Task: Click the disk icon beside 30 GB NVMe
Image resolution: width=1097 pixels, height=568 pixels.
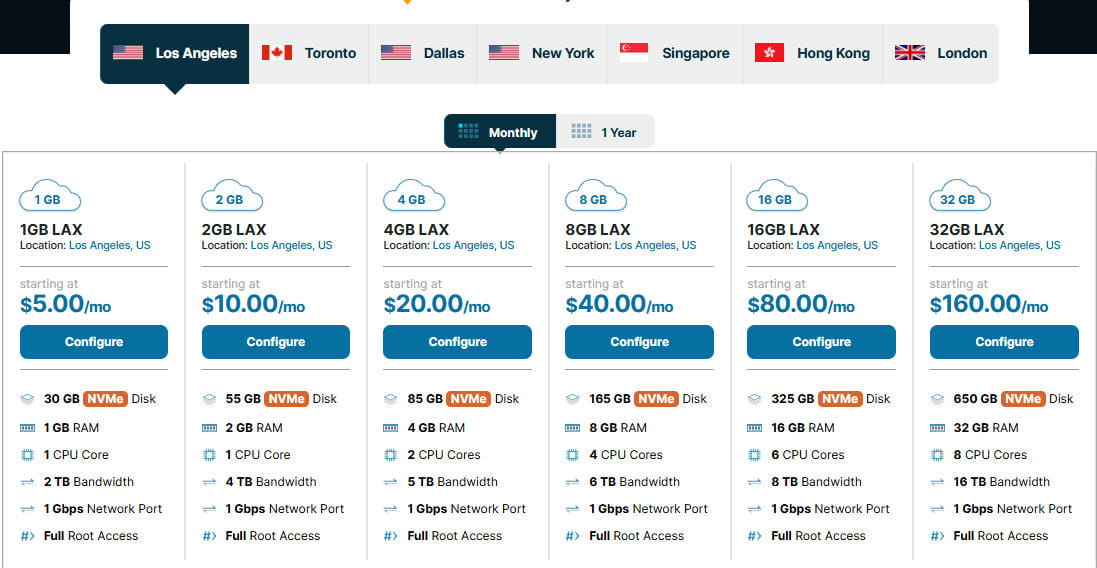Action: (27, 399)
